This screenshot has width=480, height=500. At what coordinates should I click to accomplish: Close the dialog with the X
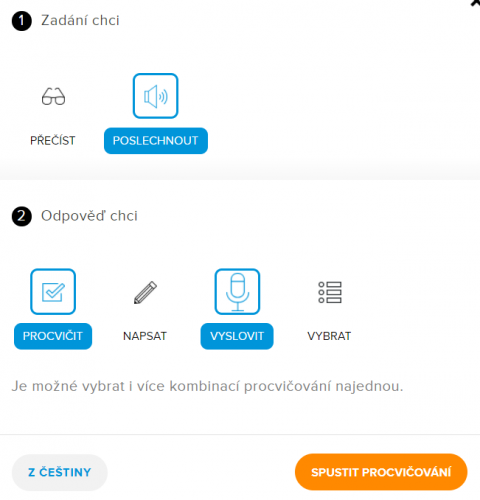point(475,3)
